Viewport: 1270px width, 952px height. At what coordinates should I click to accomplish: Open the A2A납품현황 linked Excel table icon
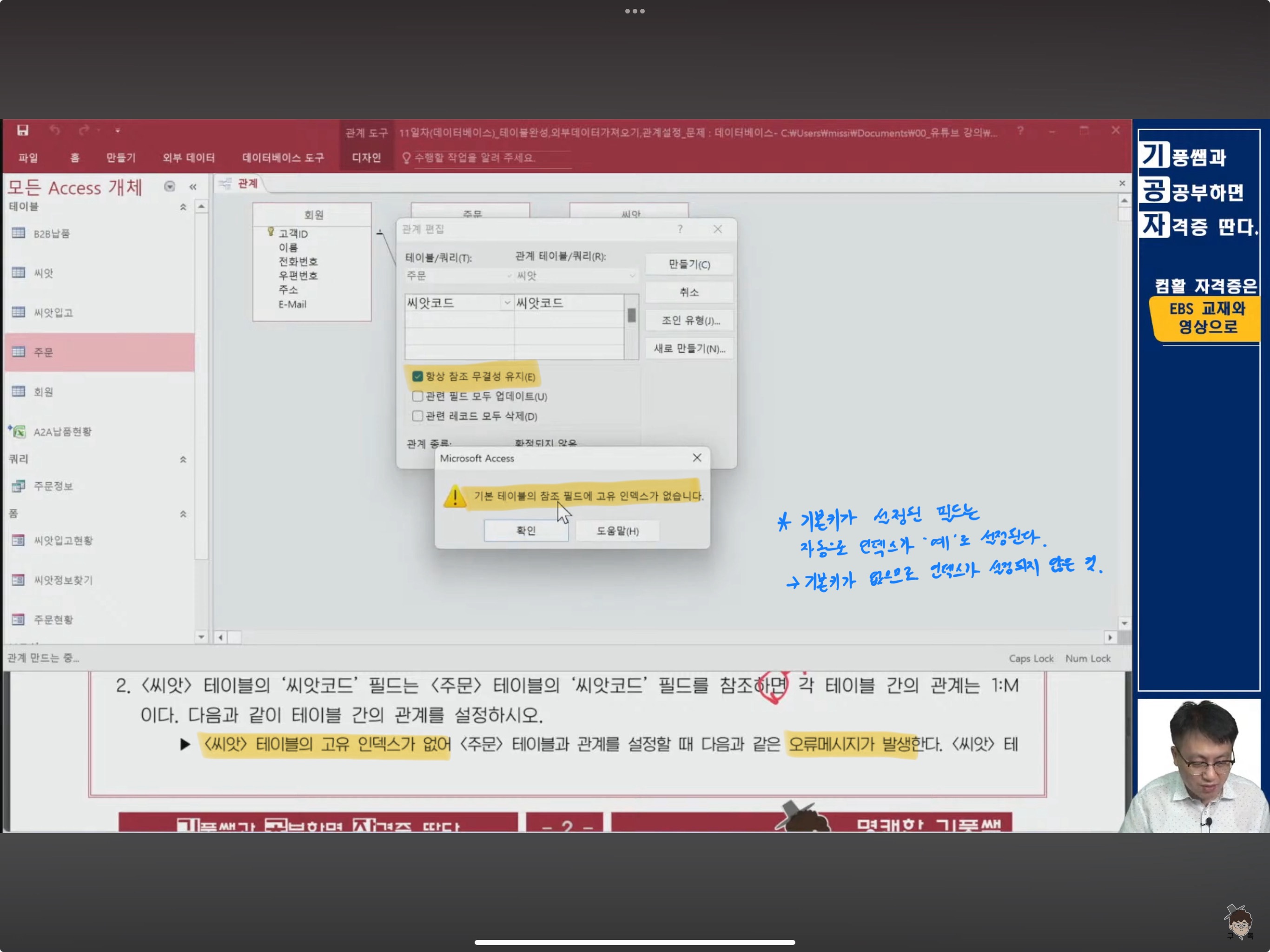(19, 431)
